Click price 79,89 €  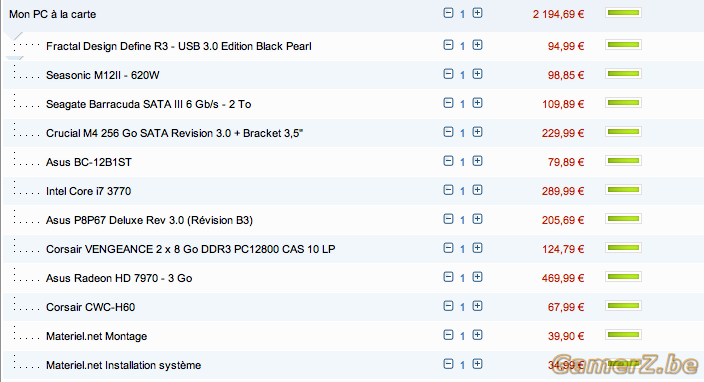[x=566, y=162]
